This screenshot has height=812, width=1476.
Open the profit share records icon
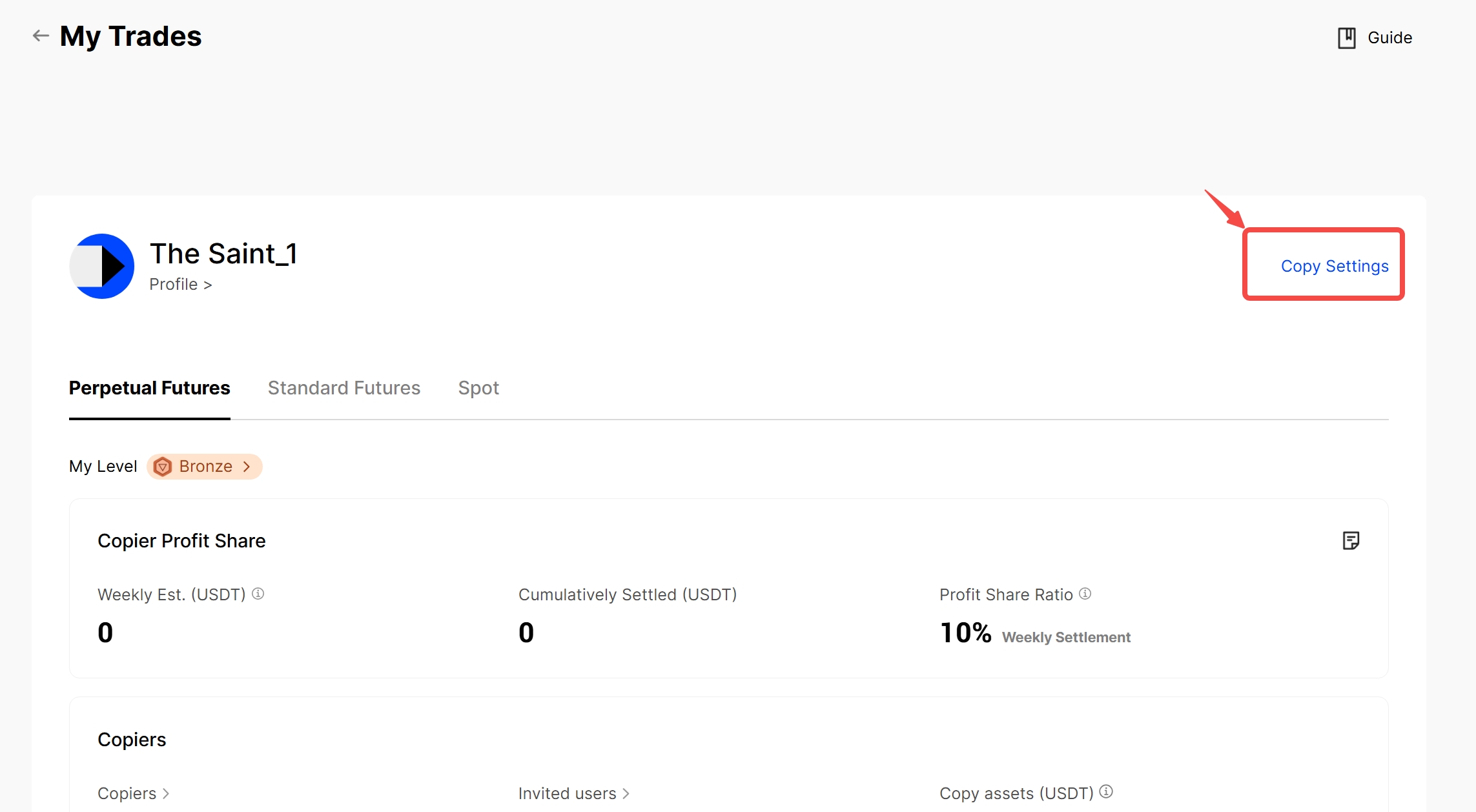click(1351, 541)
